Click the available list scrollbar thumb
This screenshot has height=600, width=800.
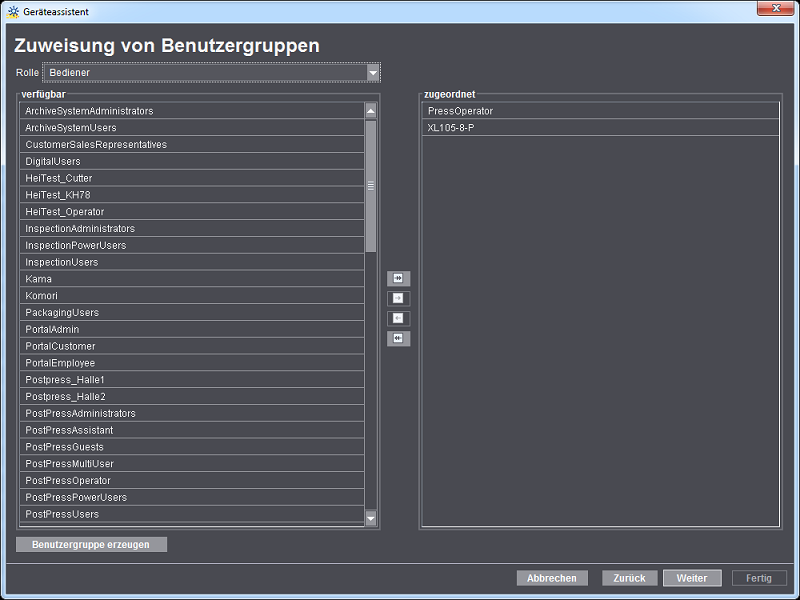point(371,185)
